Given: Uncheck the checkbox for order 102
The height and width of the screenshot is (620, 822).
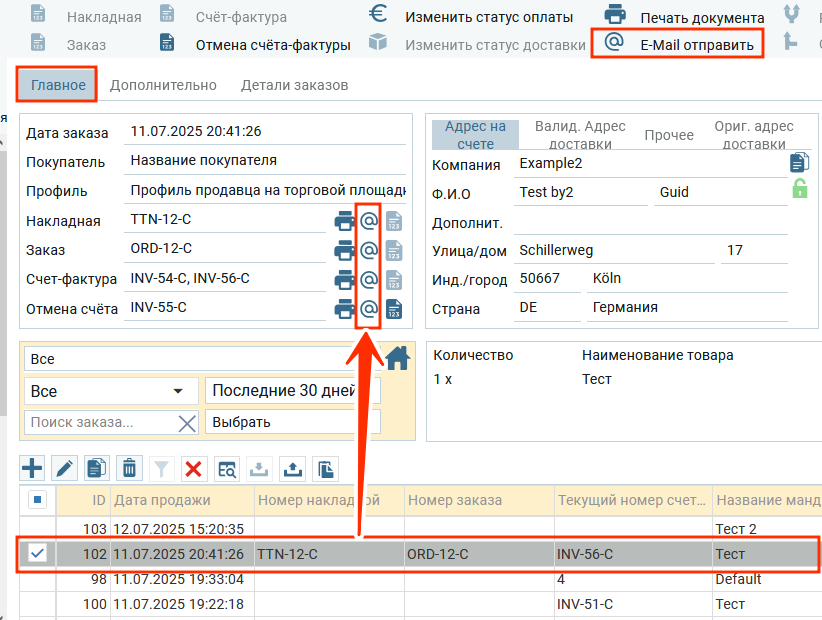Looking at the screenshot, I should [38, 553].
